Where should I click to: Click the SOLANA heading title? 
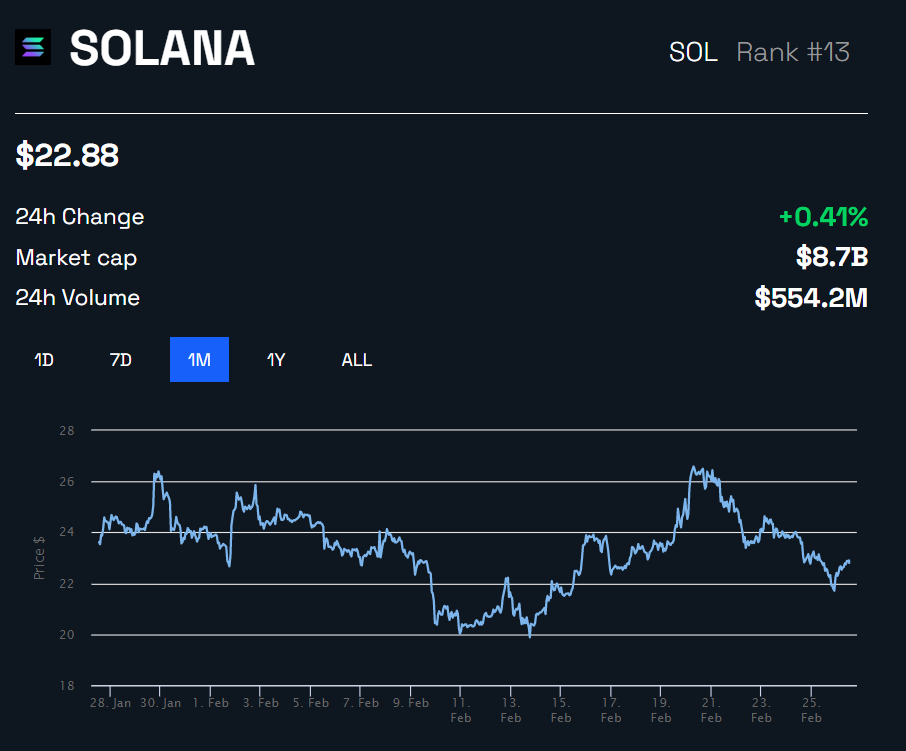point(162,49)
